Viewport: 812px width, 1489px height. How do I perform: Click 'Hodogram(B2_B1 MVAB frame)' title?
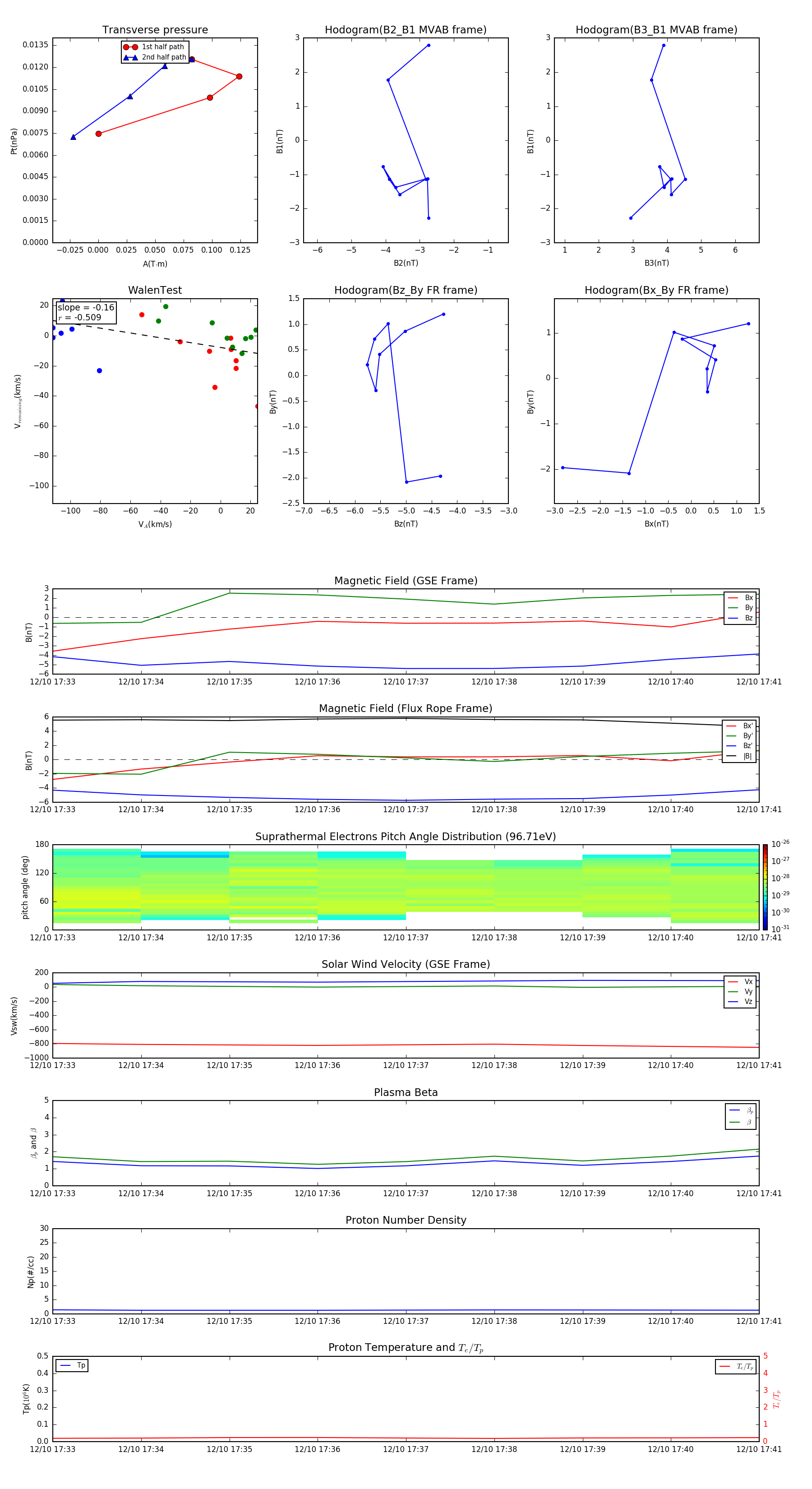pos(406,30)
